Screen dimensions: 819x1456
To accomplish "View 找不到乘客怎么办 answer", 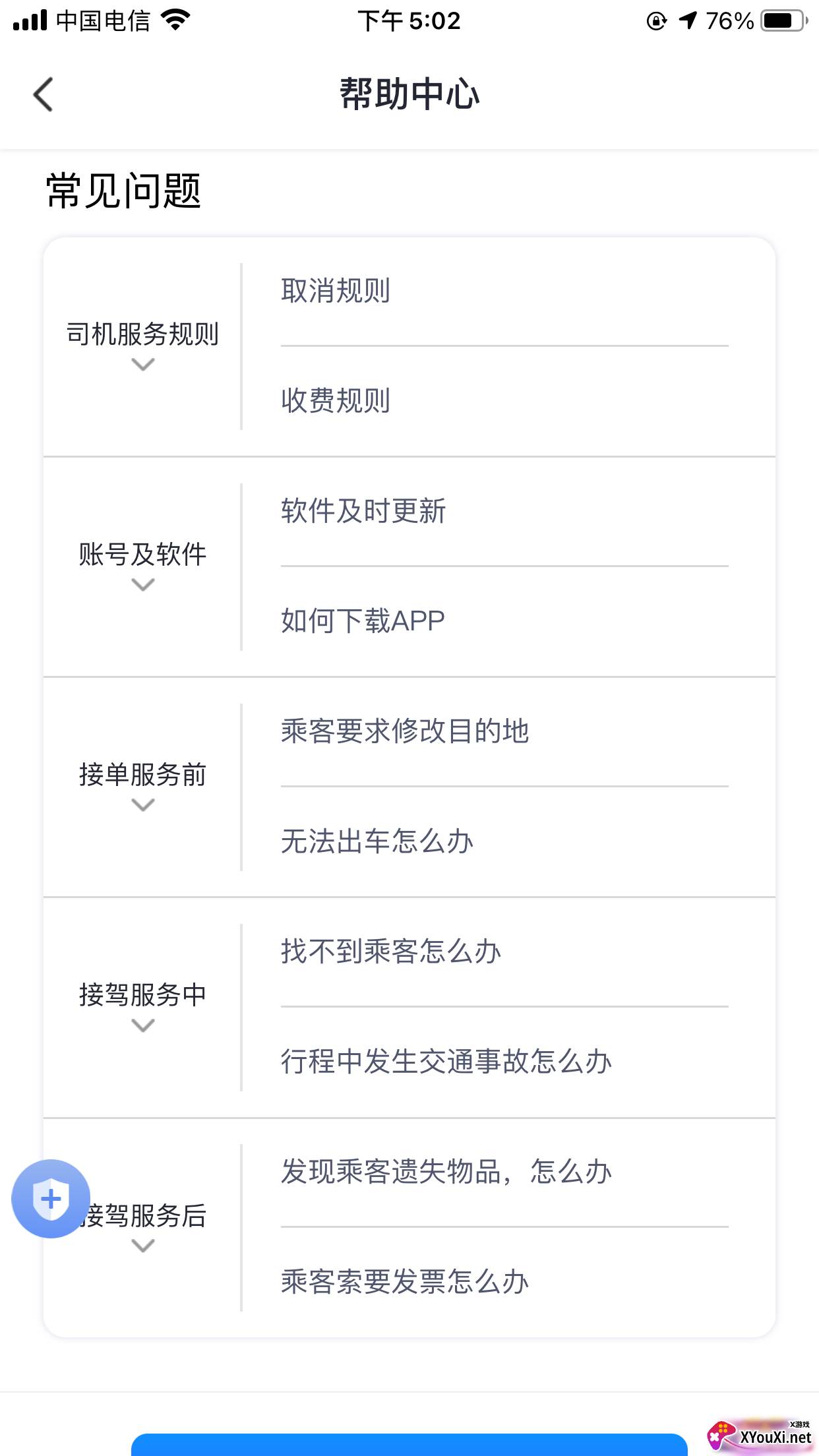I will tap(391, 952).
